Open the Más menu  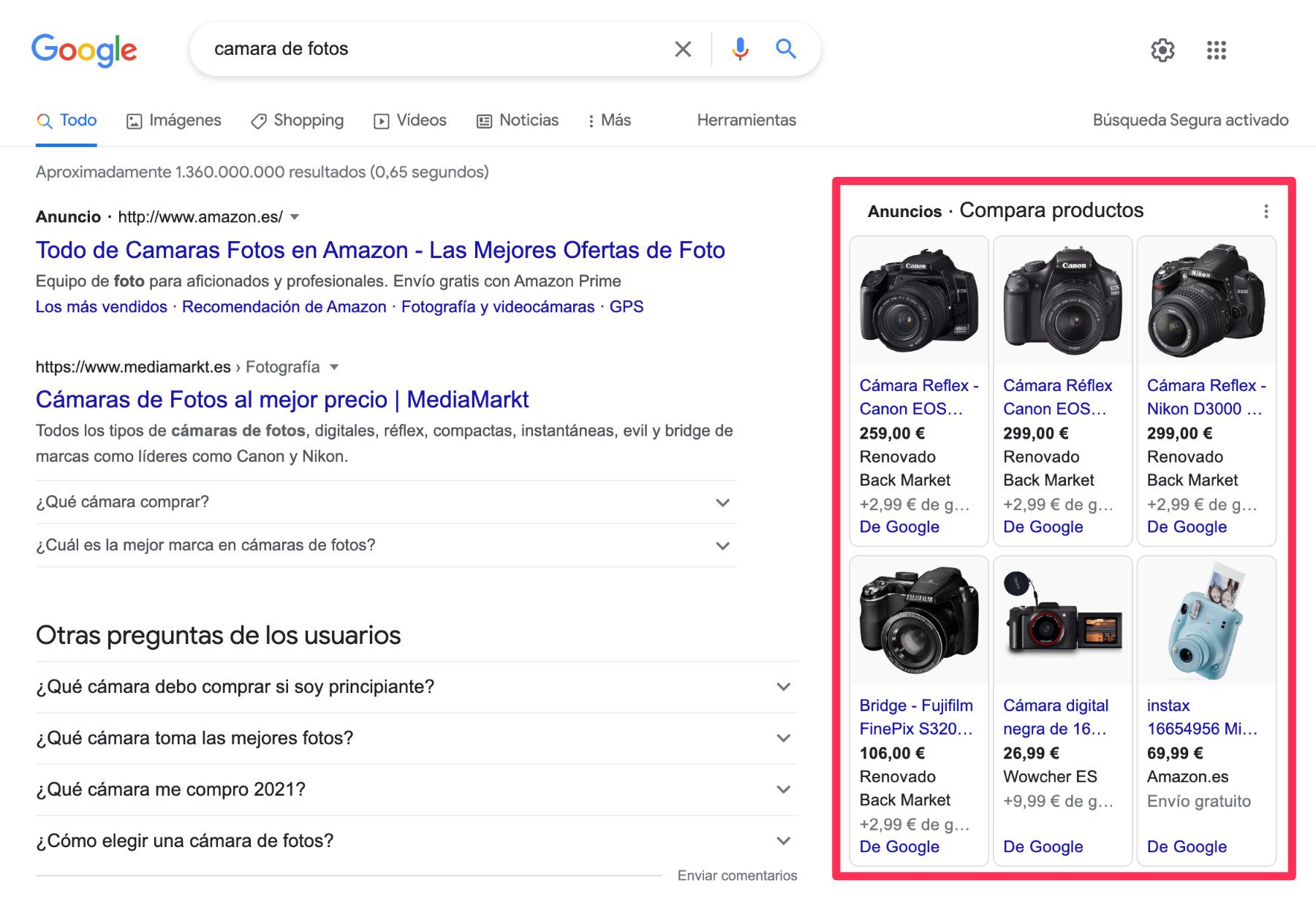pyautogui.click(x=609, y=121)
